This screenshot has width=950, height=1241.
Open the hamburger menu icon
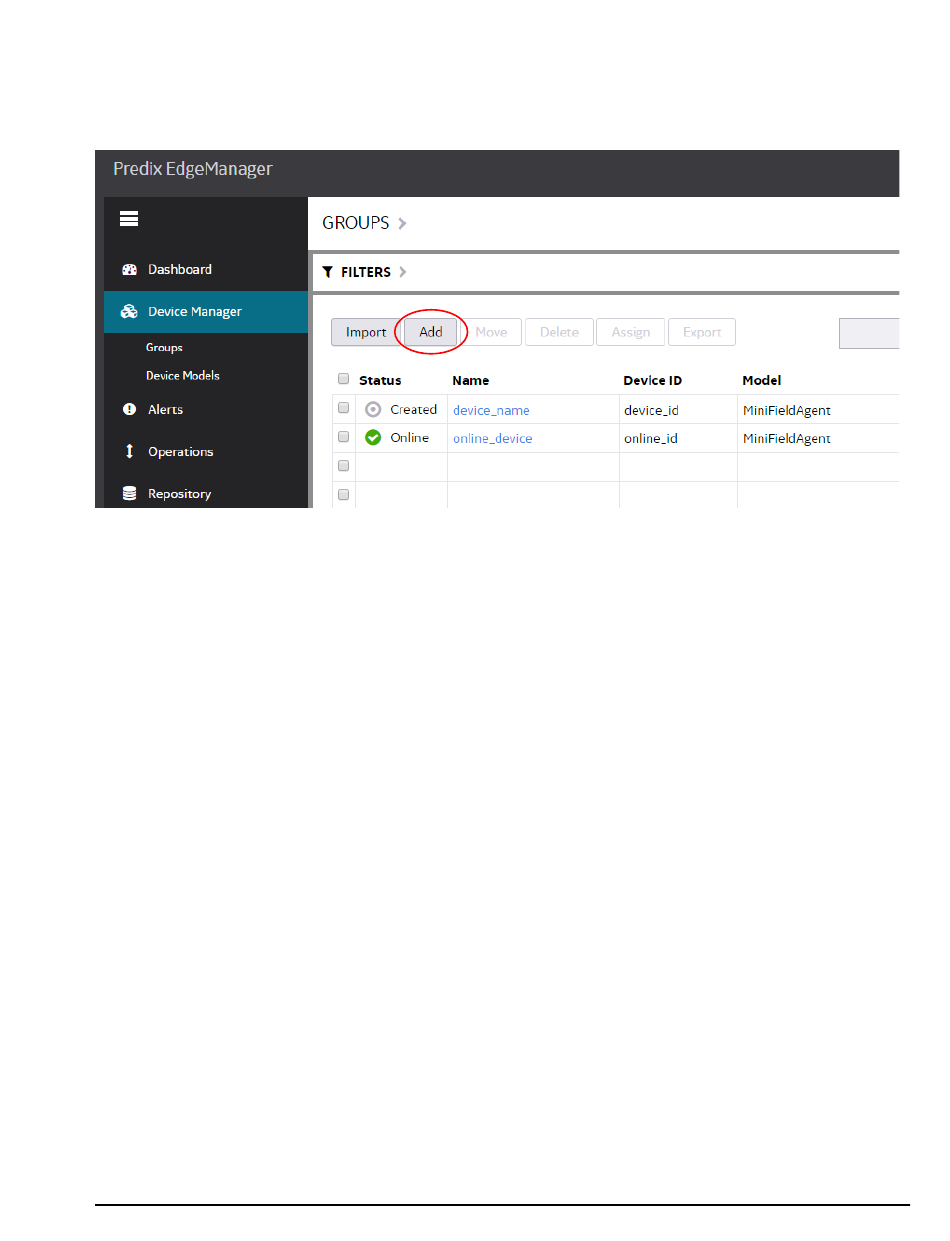pyautogui.click(x=129, y=220)
